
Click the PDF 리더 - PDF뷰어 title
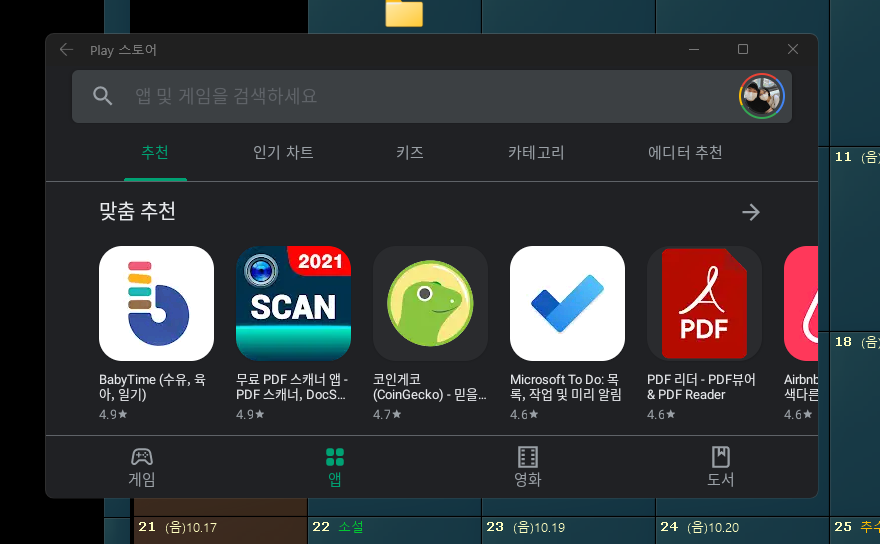(702, 387)
